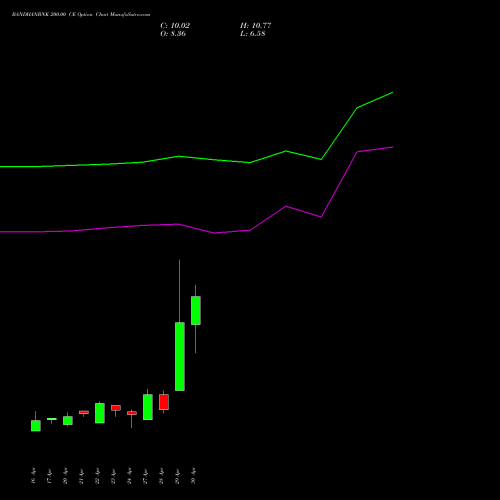Select the 29 Apr date label

[177, 476]
